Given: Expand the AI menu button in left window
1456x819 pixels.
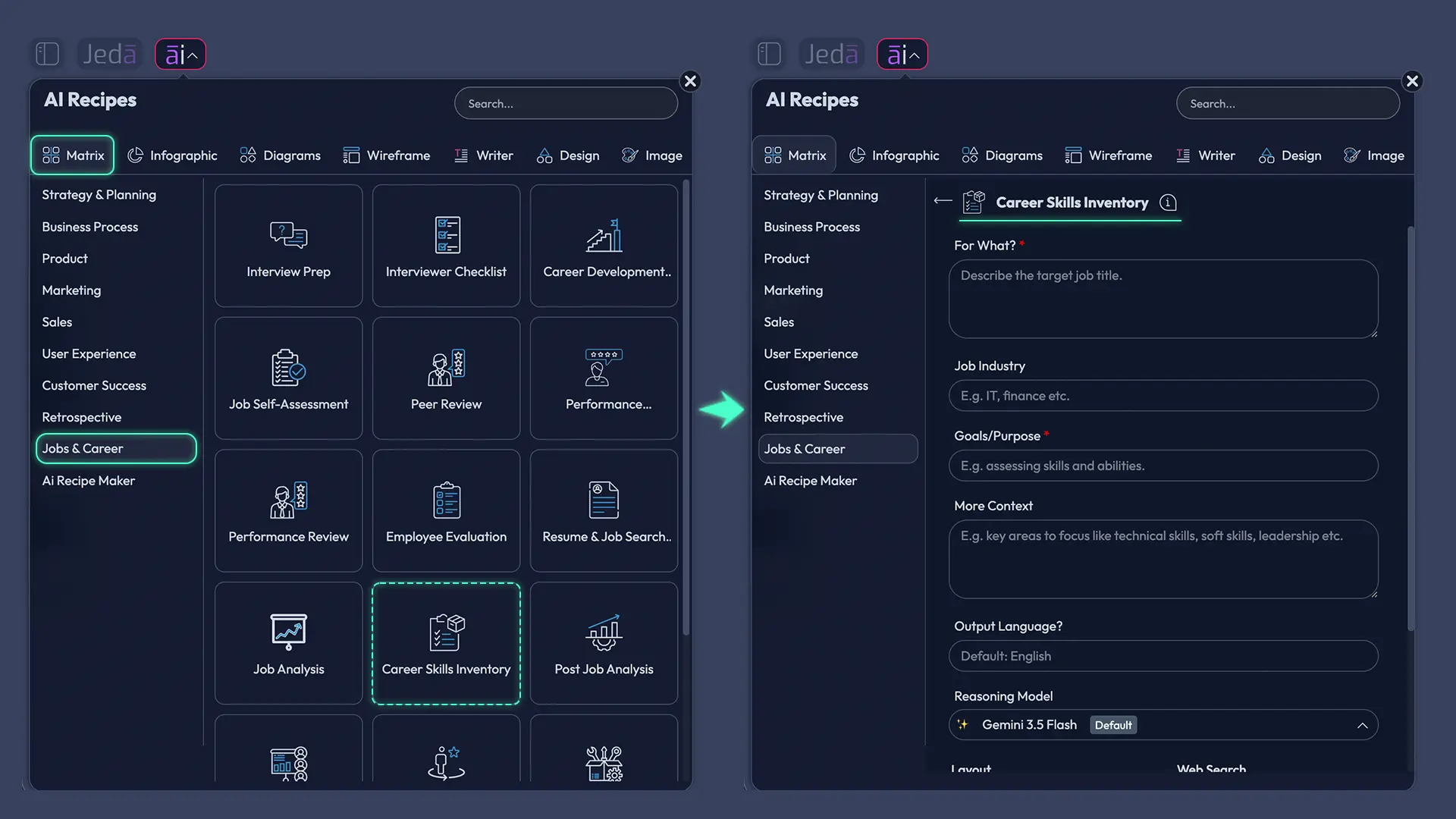Looking at the screenshot, I should click(180, 54).
